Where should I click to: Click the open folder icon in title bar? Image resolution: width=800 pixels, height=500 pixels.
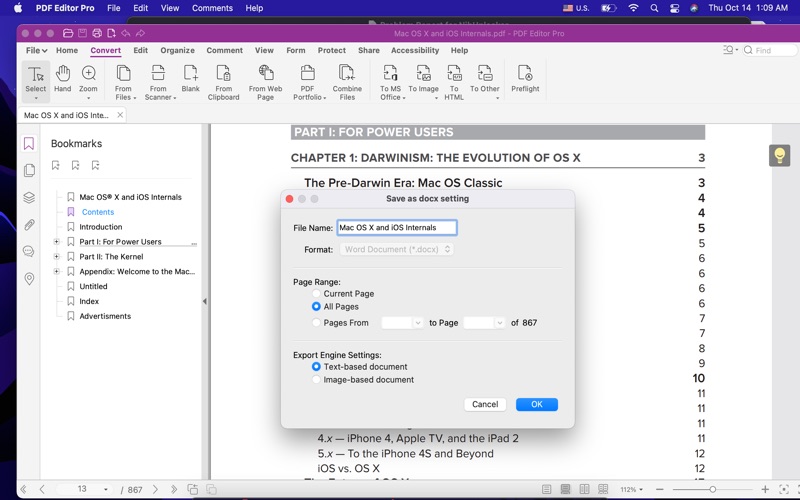click(x=67, y=33)
